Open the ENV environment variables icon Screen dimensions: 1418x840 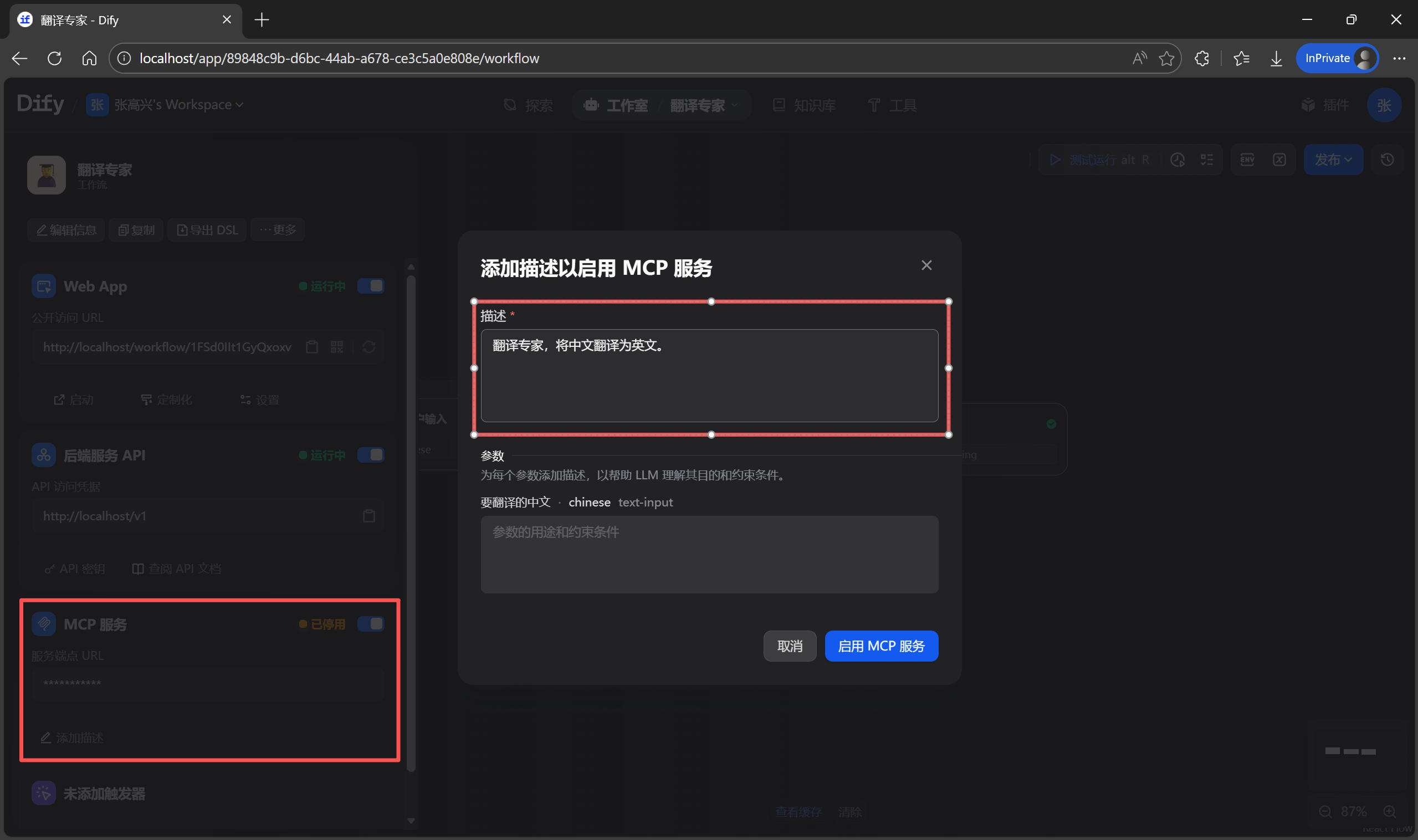click(1247, 160)
